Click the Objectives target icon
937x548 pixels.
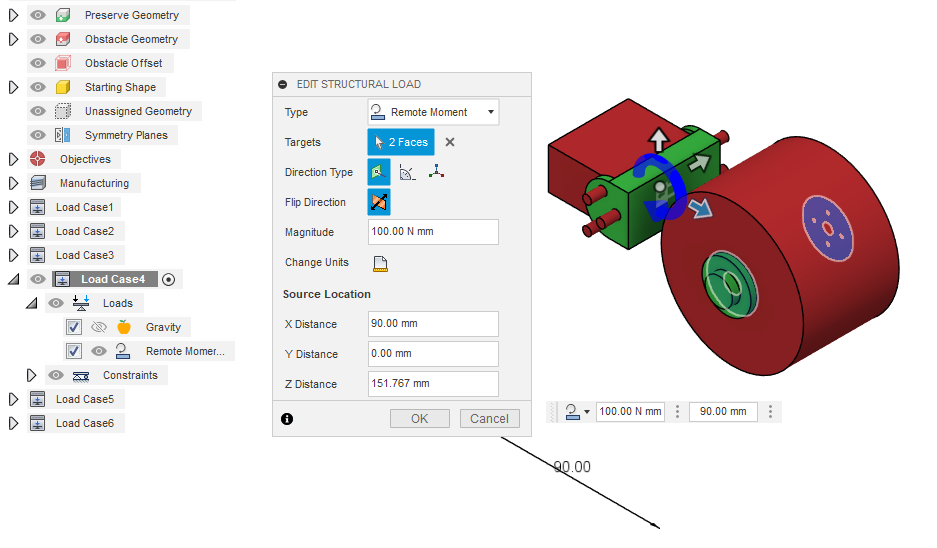pos(38,159)
